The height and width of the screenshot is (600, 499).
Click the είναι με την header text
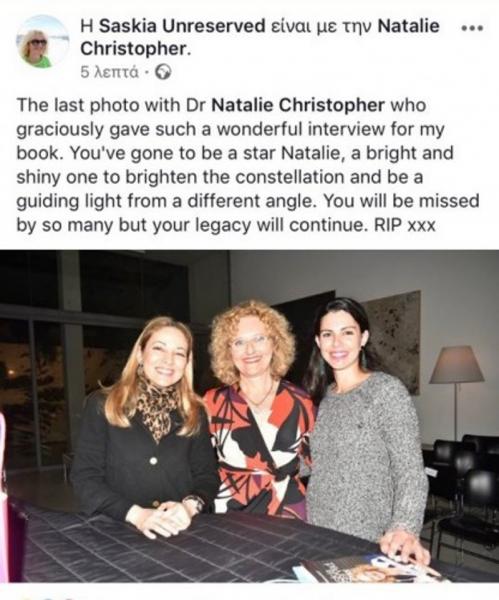coord(321,27)
